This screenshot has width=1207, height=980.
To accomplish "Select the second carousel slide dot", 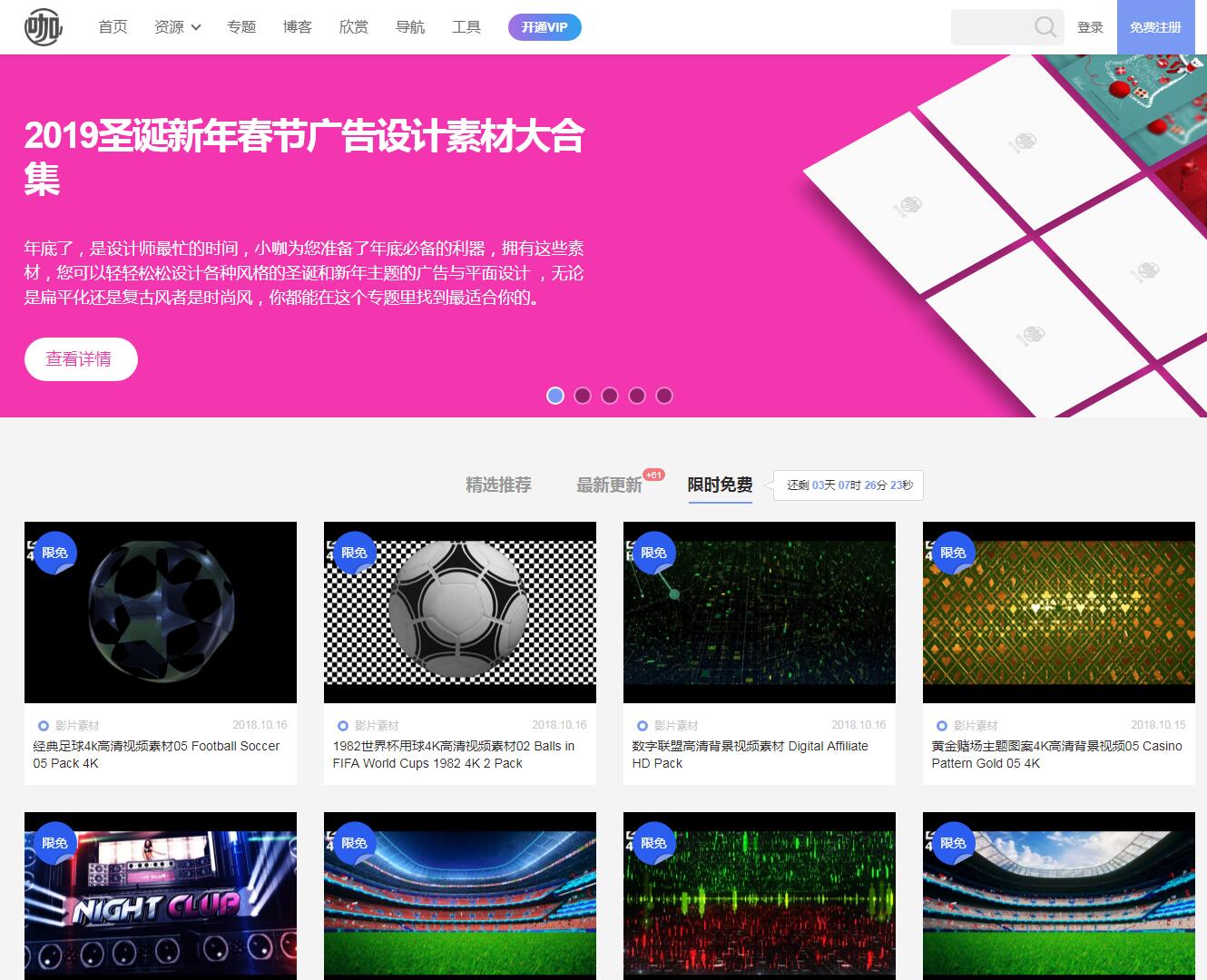I will pos(583,396).
